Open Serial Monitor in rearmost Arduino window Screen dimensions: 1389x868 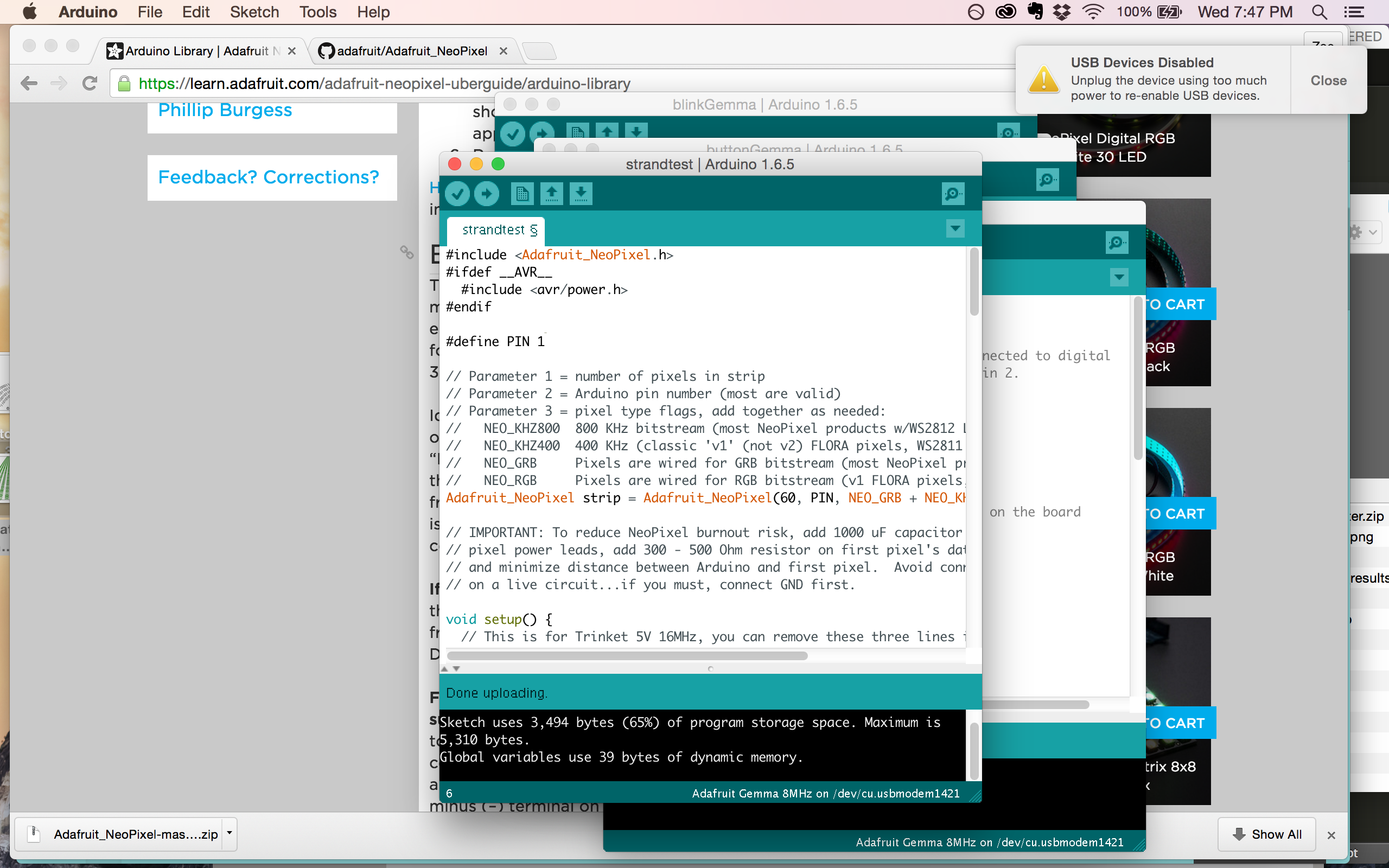[1117, 242]
